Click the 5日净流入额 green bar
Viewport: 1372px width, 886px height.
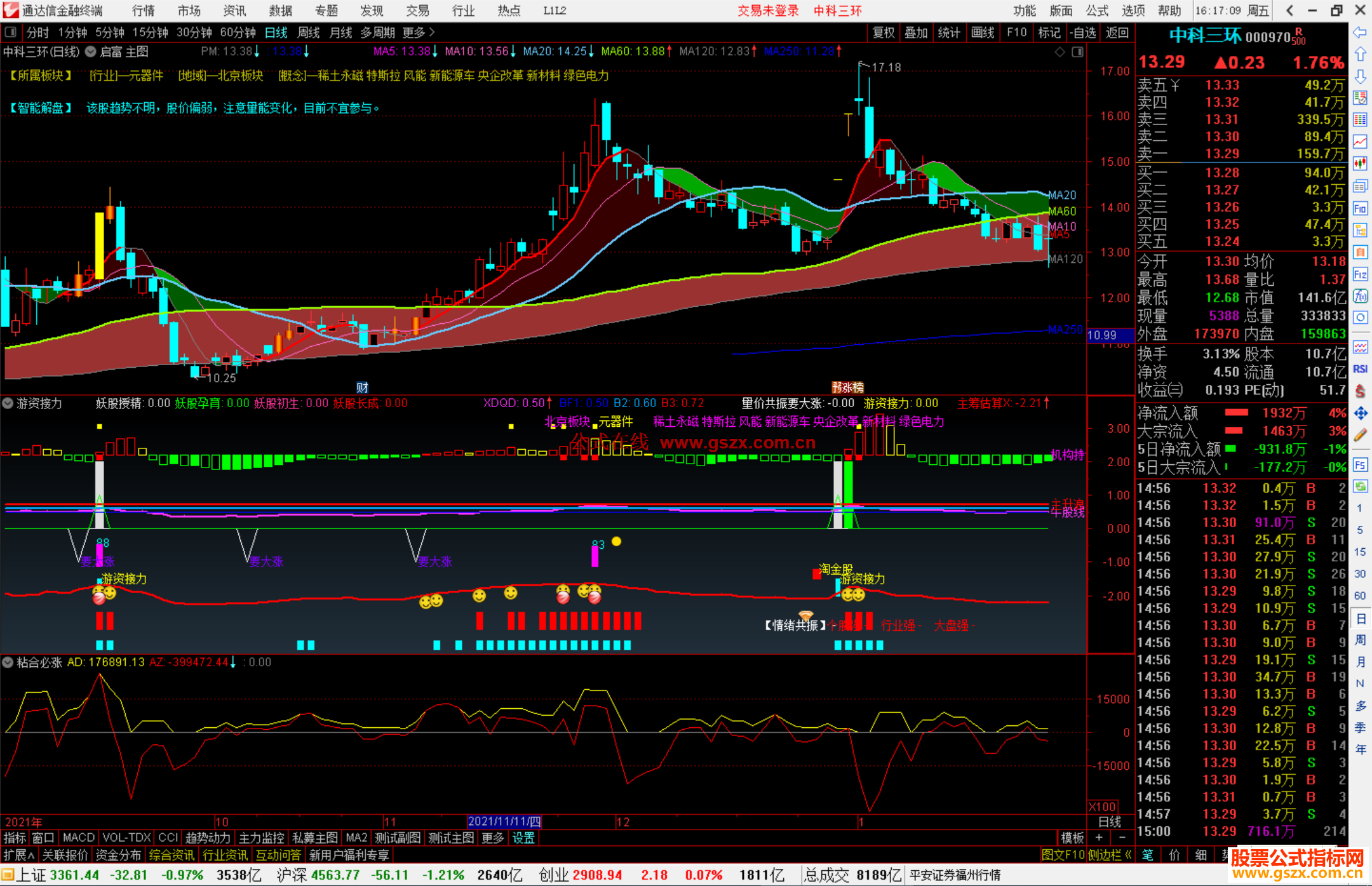pyautogui.click(x=1230, y=449)
